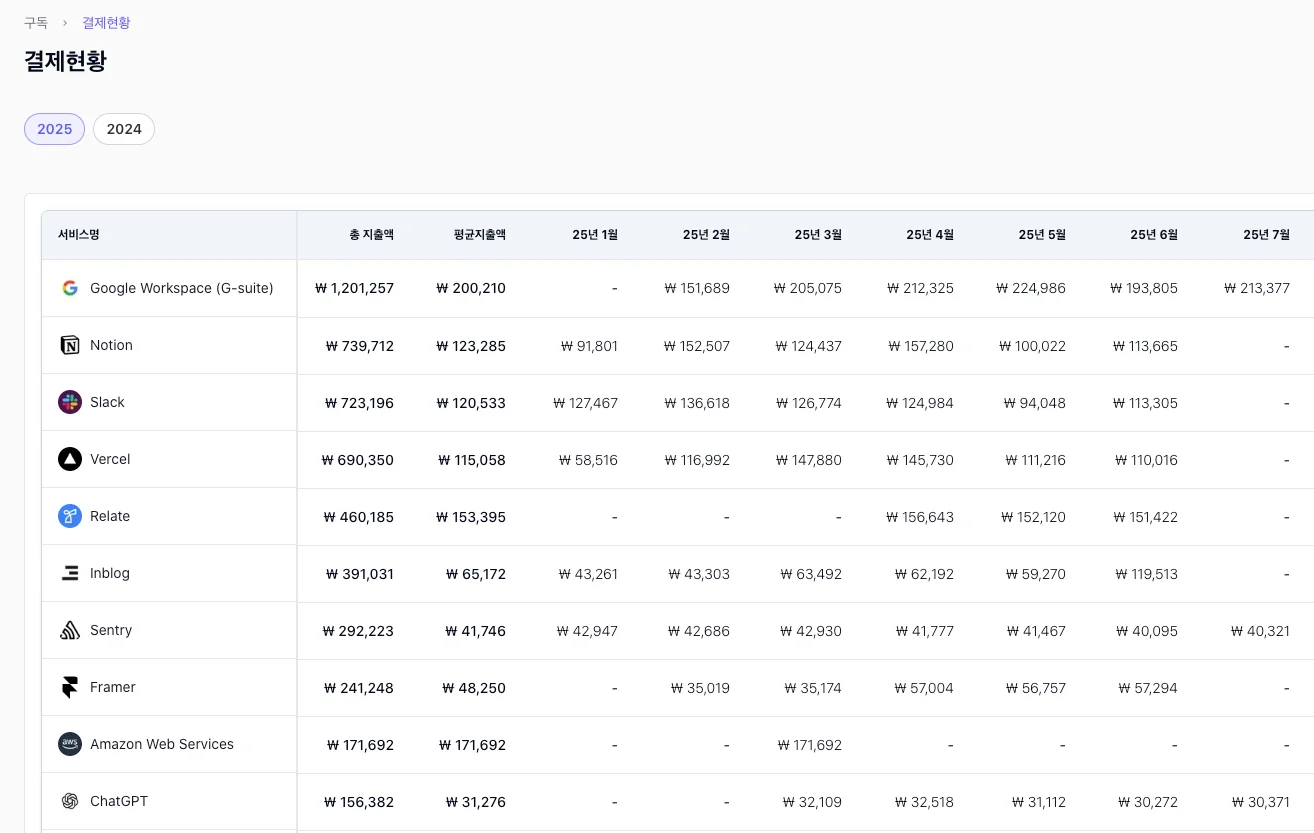Click the Sentry logo icon
The image size is (1314, 833).
tap(69, 630)
